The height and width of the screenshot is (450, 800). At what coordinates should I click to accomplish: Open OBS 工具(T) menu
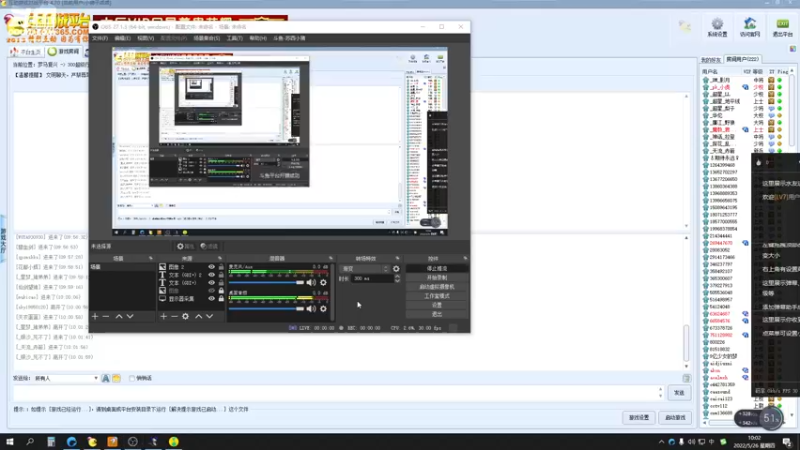pyautogui.click(x=235, y=38)
